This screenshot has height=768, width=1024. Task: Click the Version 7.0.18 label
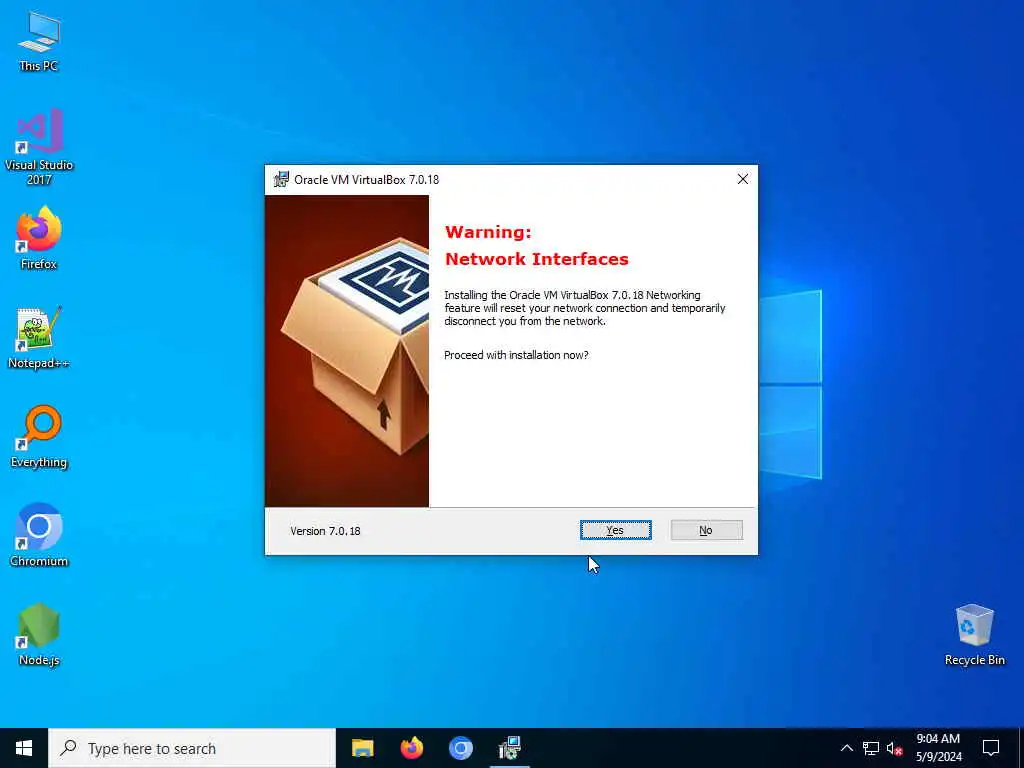[325, 531]
